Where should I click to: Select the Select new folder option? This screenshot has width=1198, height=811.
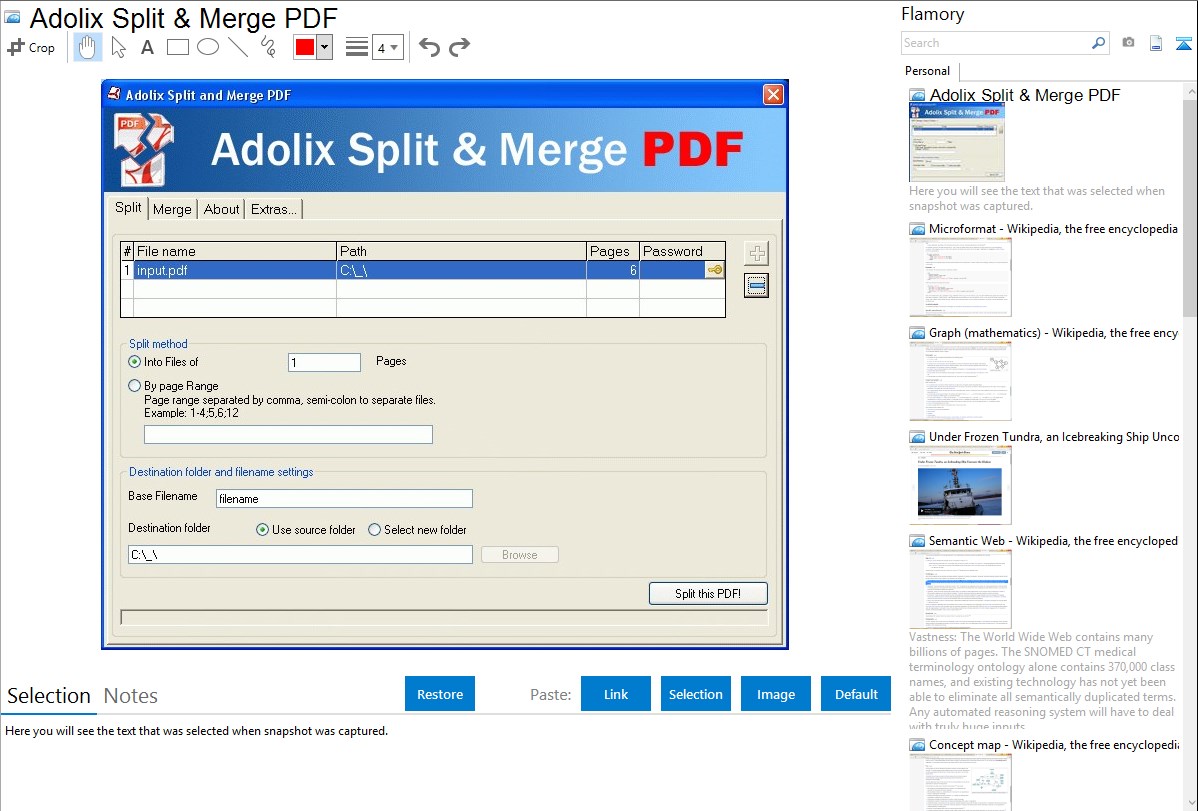(374, 530)
